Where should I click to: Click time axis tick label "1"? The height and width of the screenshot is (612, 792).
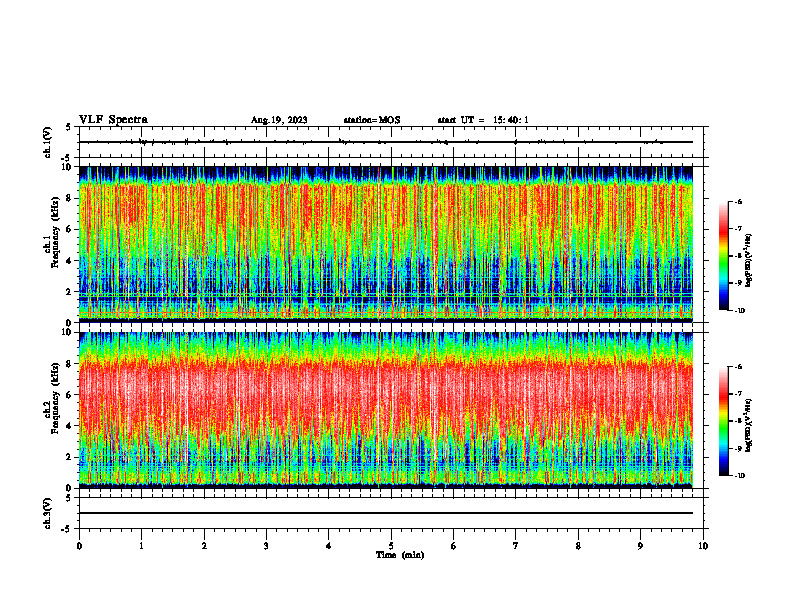141,546
